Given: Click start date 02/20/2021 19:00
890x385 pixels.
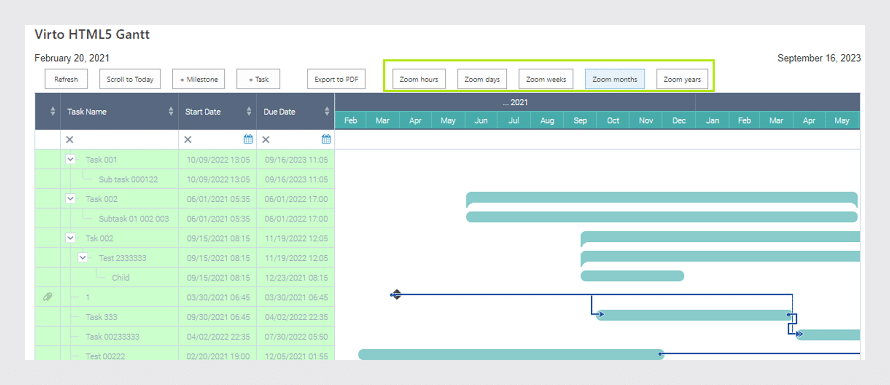Looking at the screenshot, I should click(x=218, y=356).
